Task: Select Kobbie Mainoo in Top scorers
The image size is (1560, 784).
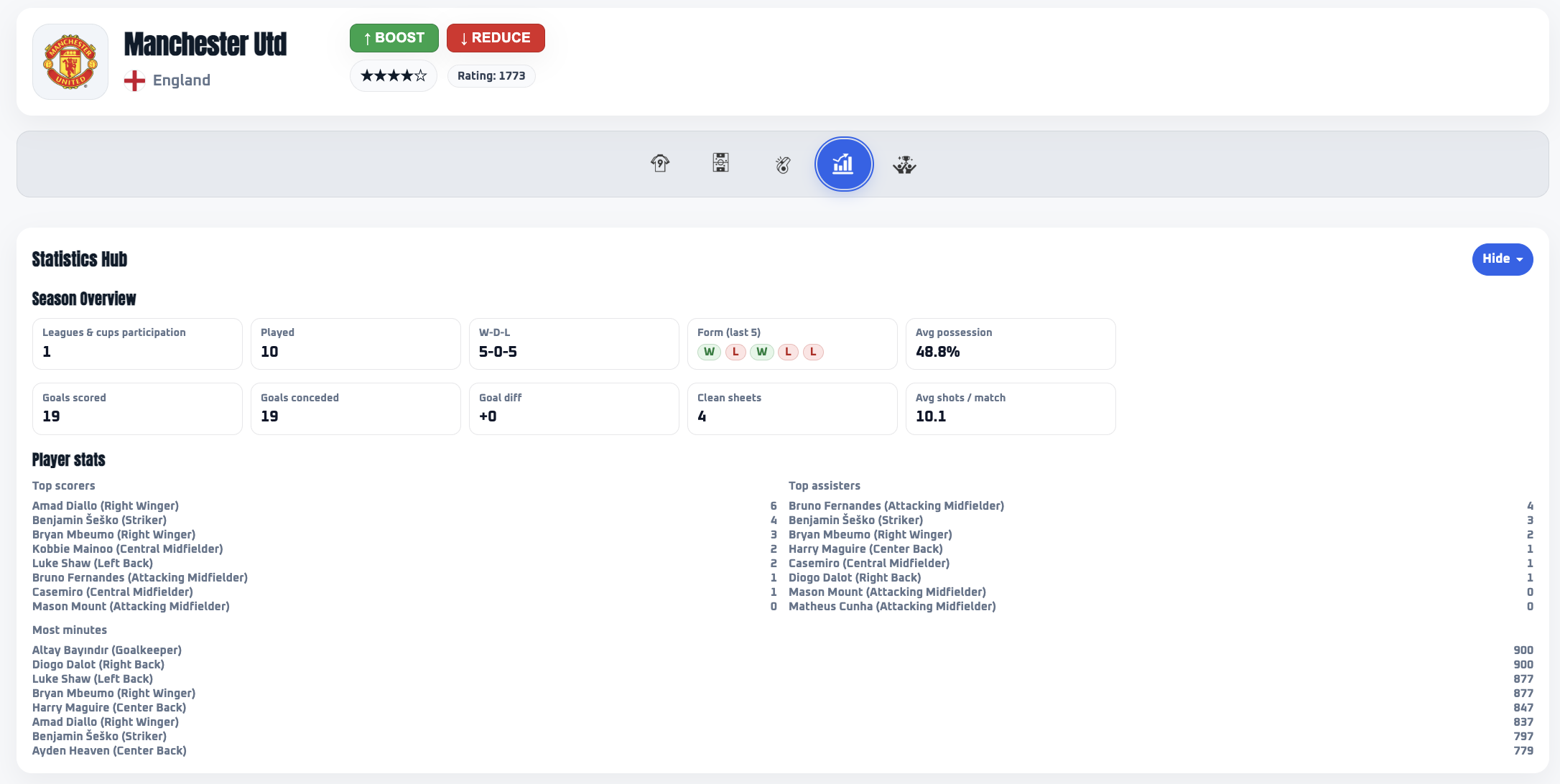Action: [404, 549]
